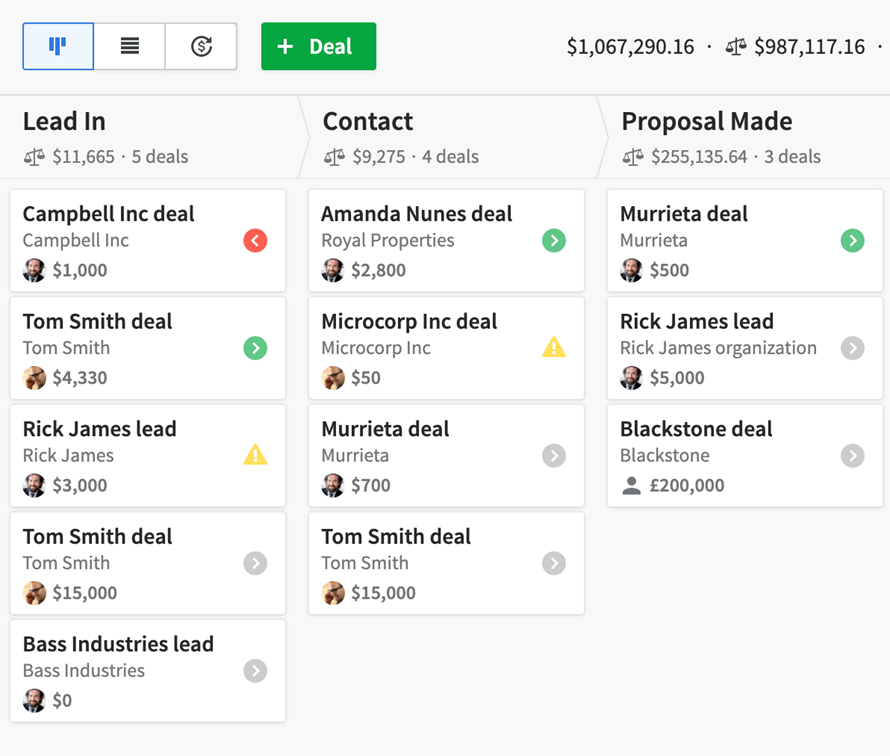Click red overdue arrow on Campbell Inc deal
Viewport: 890px width, 756px height.
point(255,241)
